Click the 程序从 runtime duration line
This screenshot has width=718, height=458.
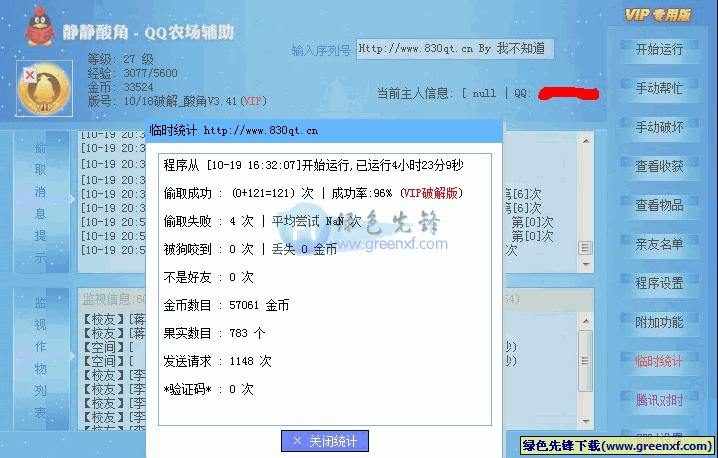click(x=314, y=165)
